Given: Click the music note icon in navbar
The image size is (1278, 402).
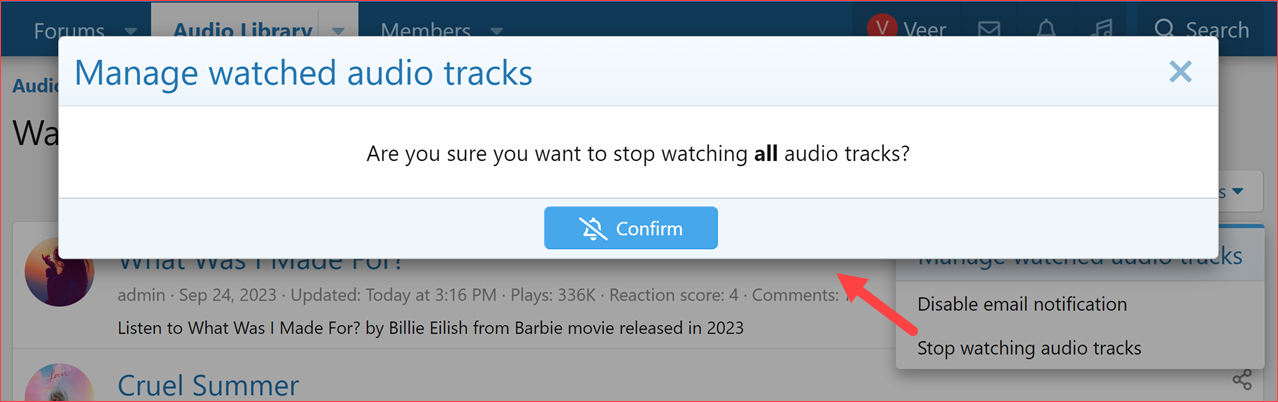Looking at the screenshot, I should point(1102,30).
